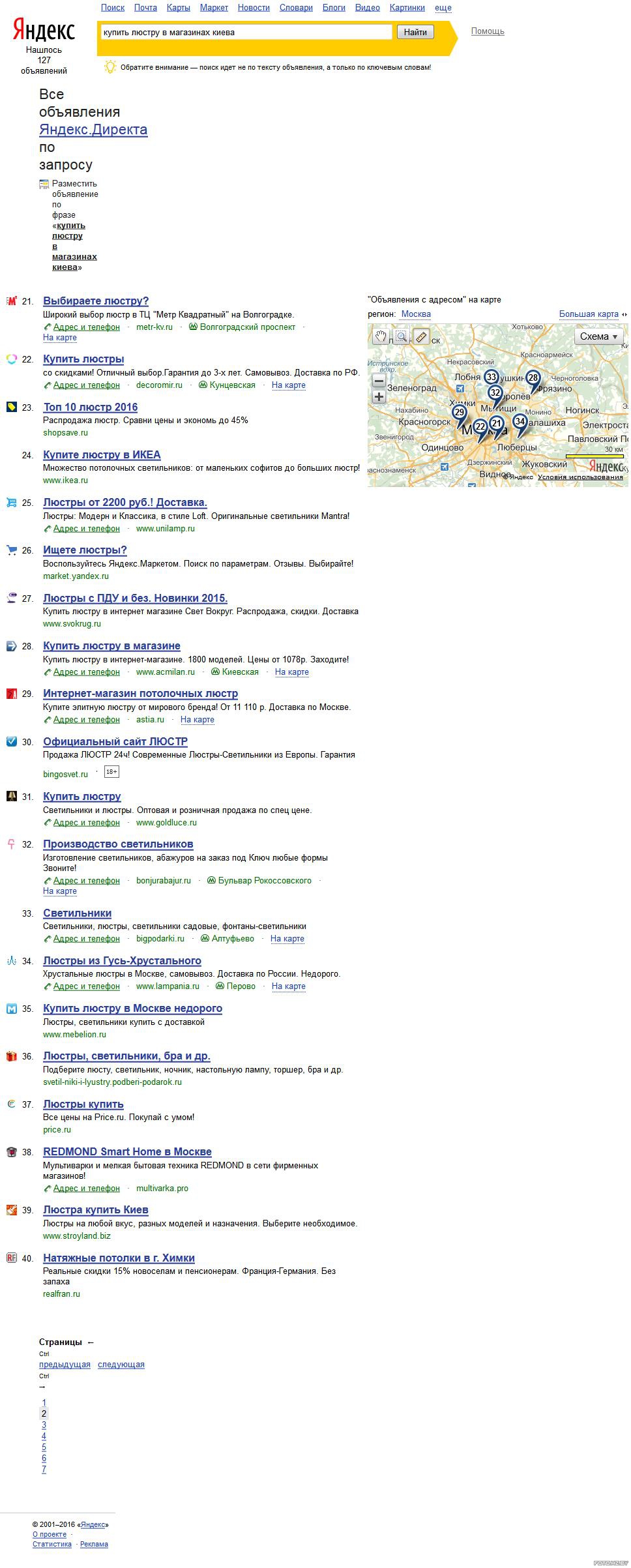
Task: Click the Market cart favicon beside ad 26
Action: (12, 550)
